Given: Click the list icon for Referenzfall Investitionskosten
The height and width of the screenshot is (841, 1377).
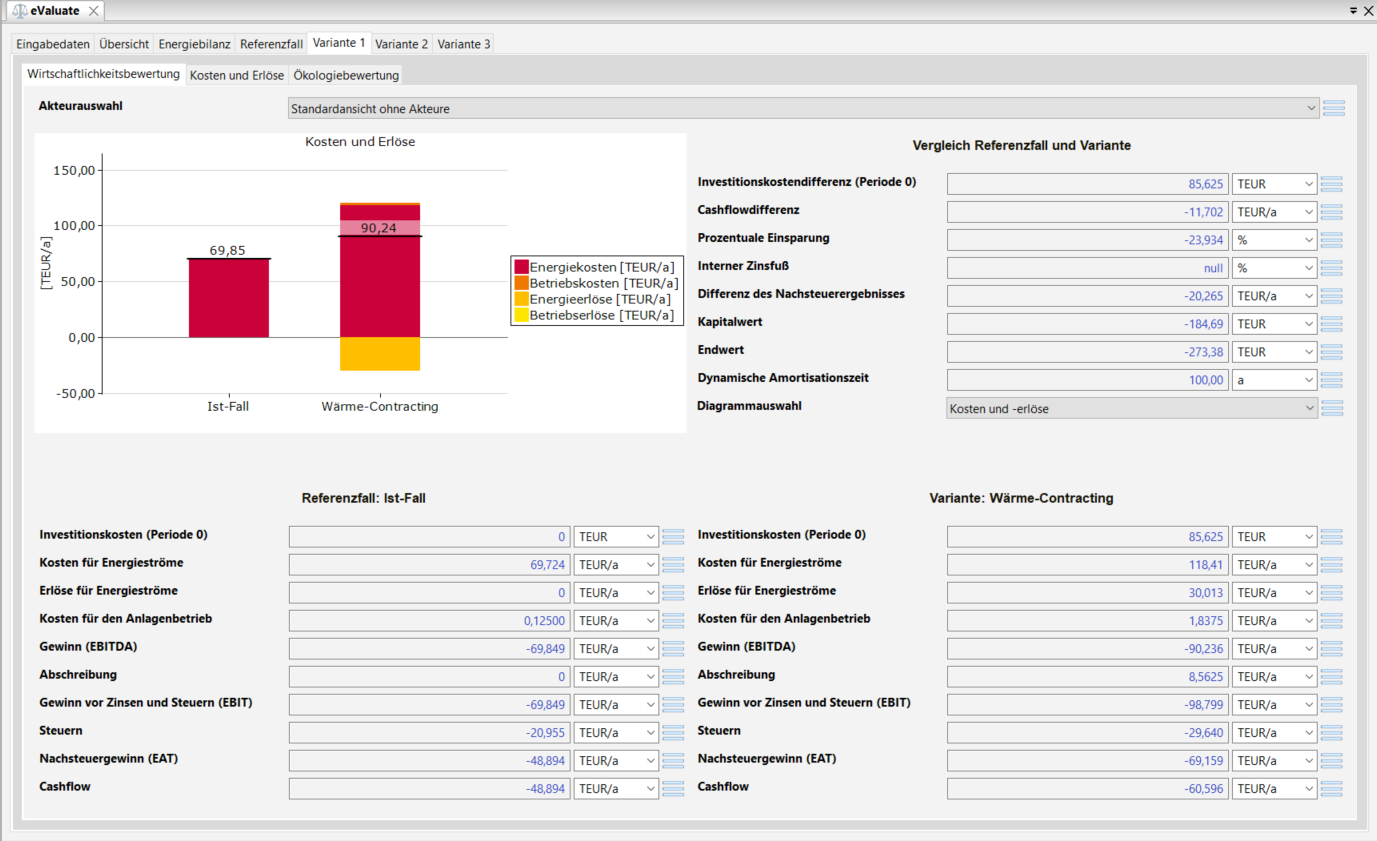Looking at the screenshot, I should pyautogui.click(x=673, y=537).
